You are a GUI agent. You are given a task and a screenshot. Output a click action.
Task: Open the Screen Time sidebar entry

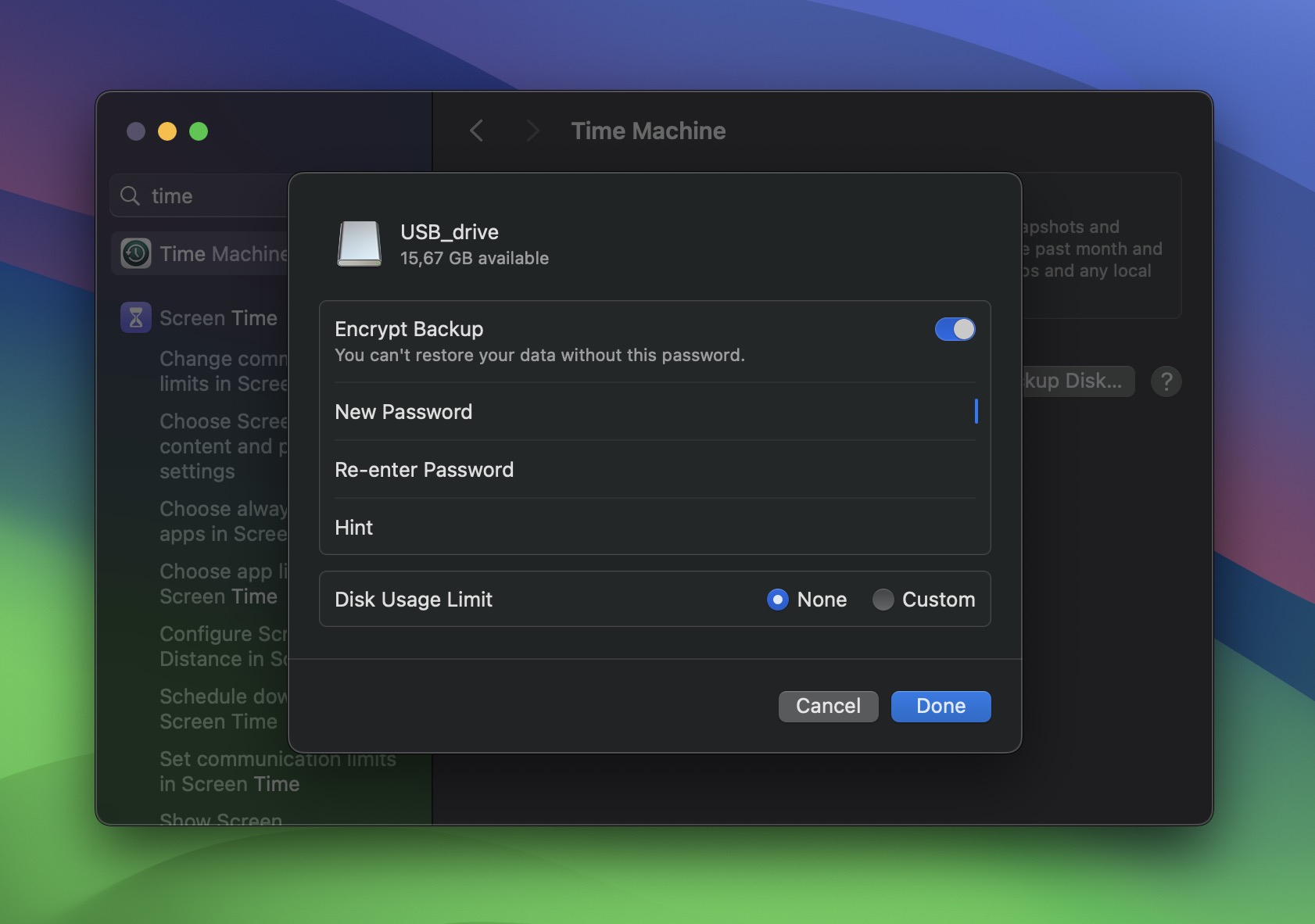tap(201, 317)
